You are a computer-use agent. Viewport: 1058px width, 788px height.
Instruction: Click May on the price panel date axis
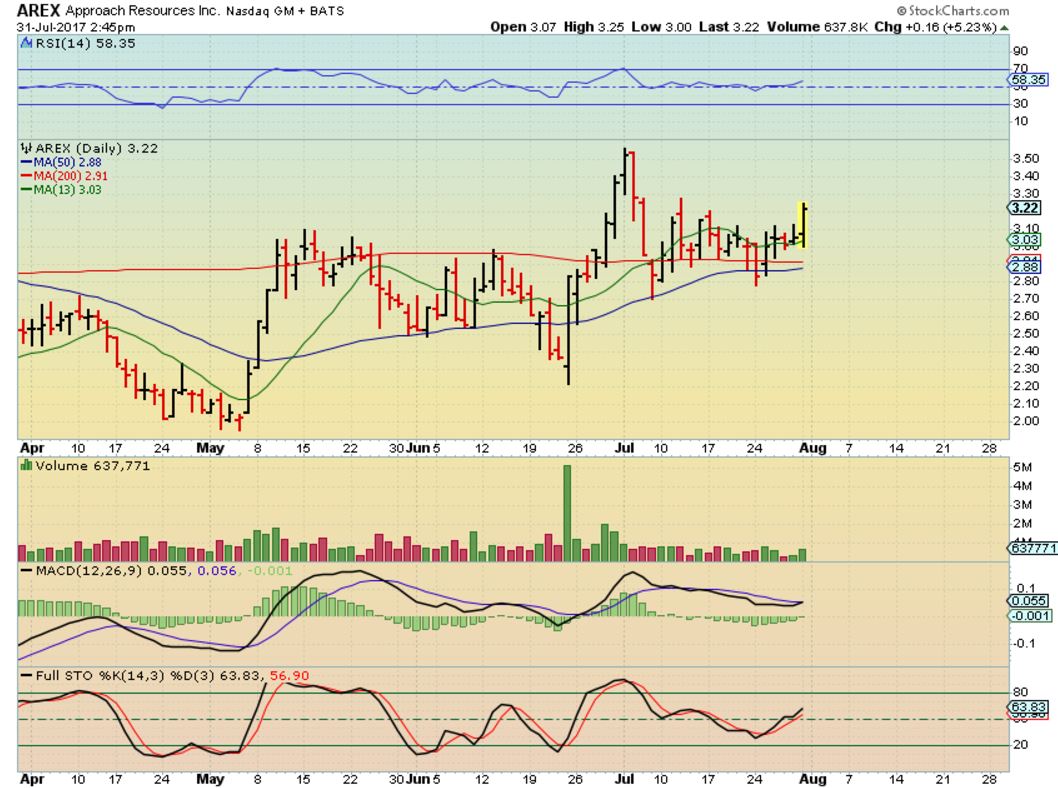tap(210, 448)
